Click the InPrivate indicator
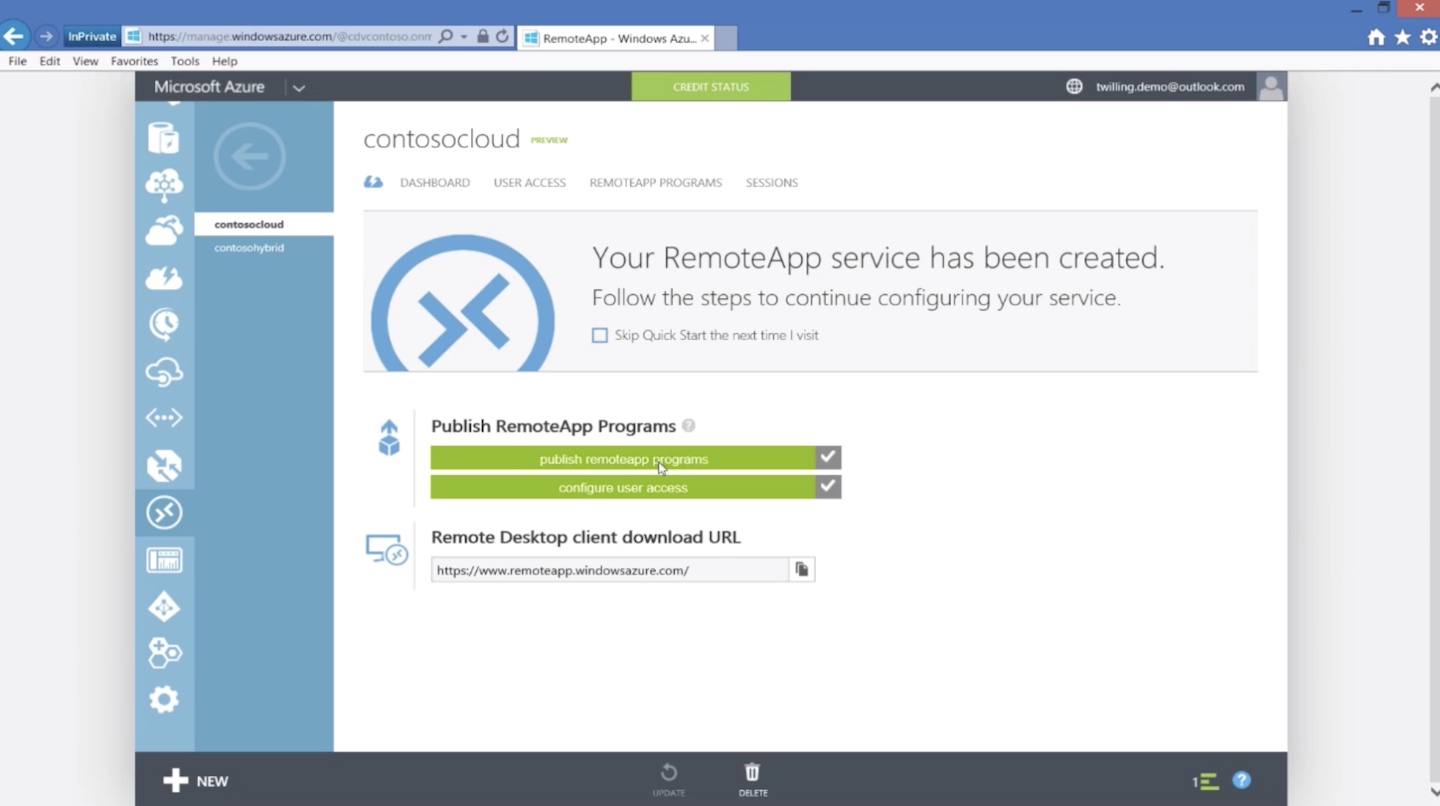The height and width of the screenshot is (806, 1440). 92,37
